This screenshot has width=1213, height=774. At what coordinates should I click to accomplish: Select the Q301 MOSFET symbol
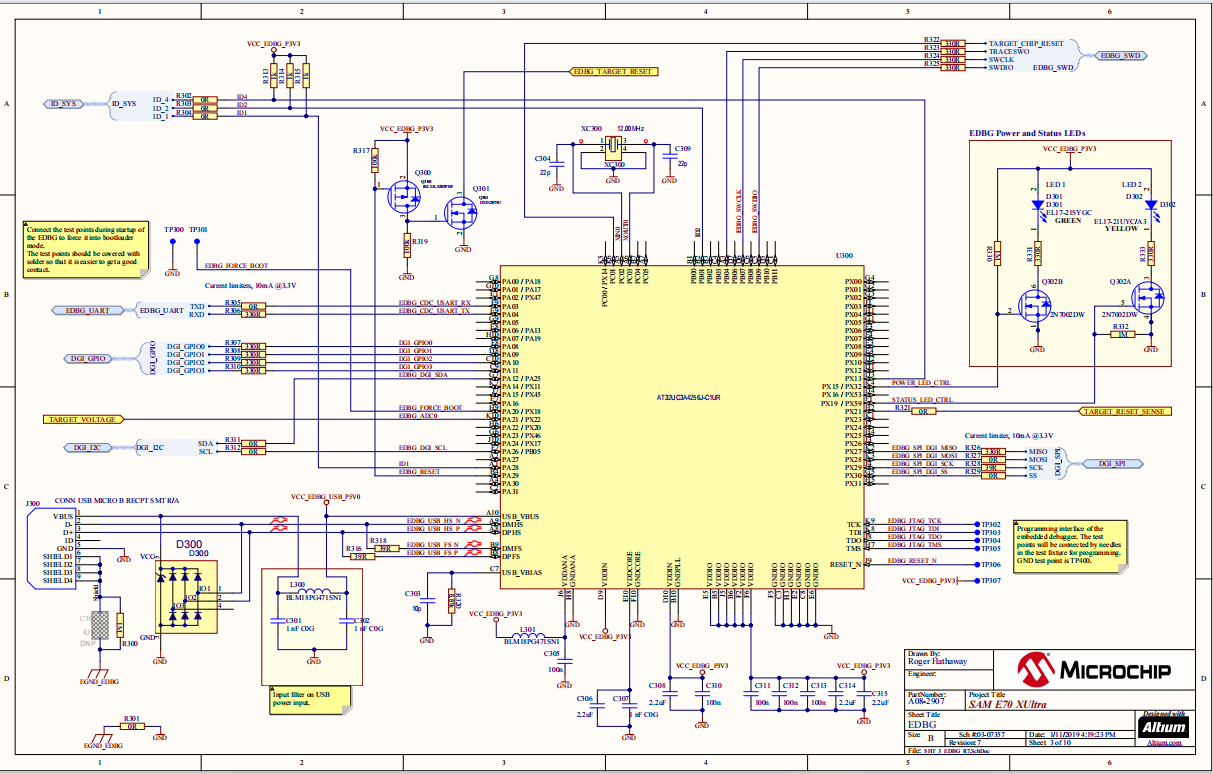[461, 212]
